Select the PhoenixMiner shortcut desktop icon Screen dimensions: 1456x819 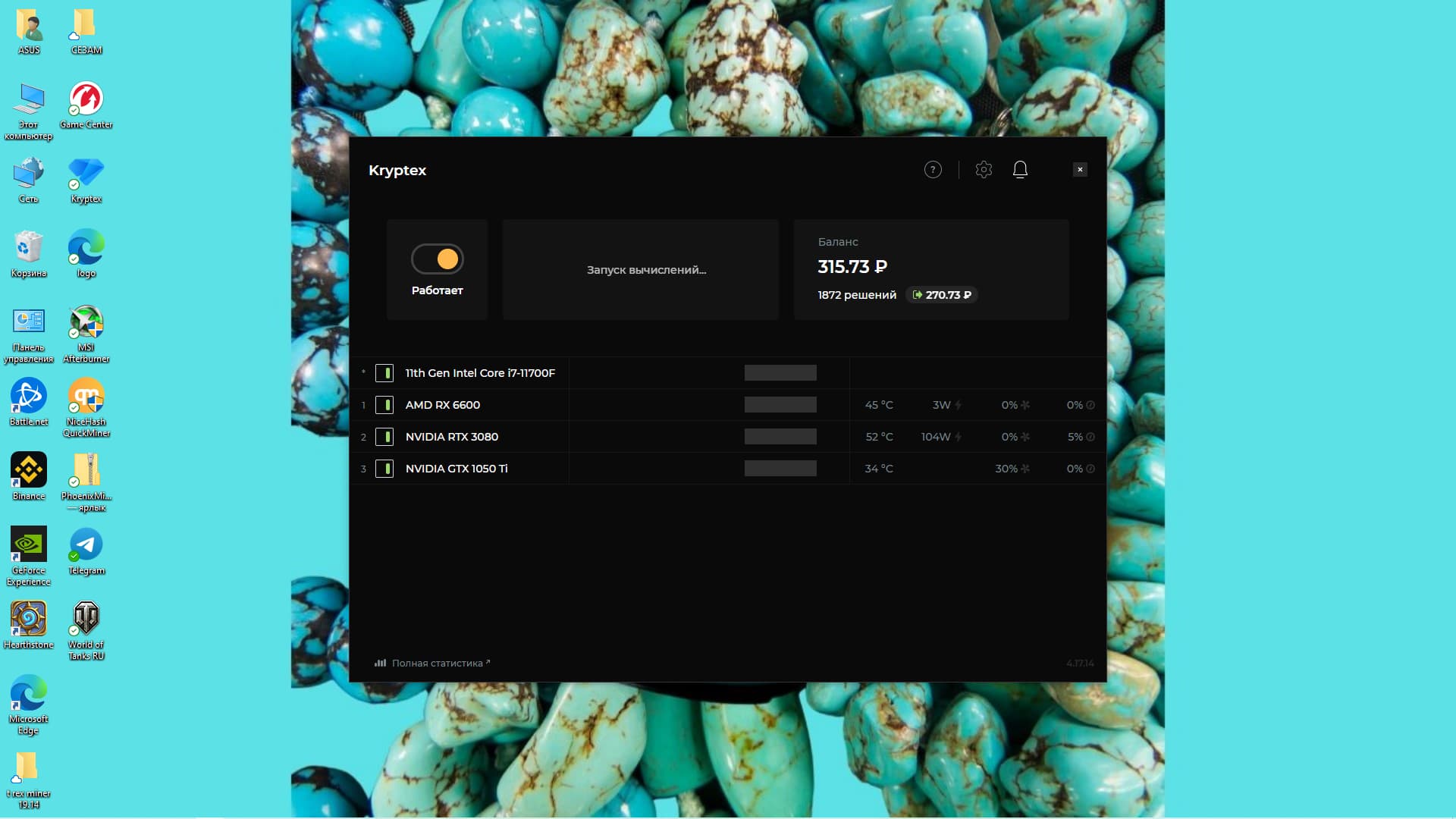(x=86, y=482)
